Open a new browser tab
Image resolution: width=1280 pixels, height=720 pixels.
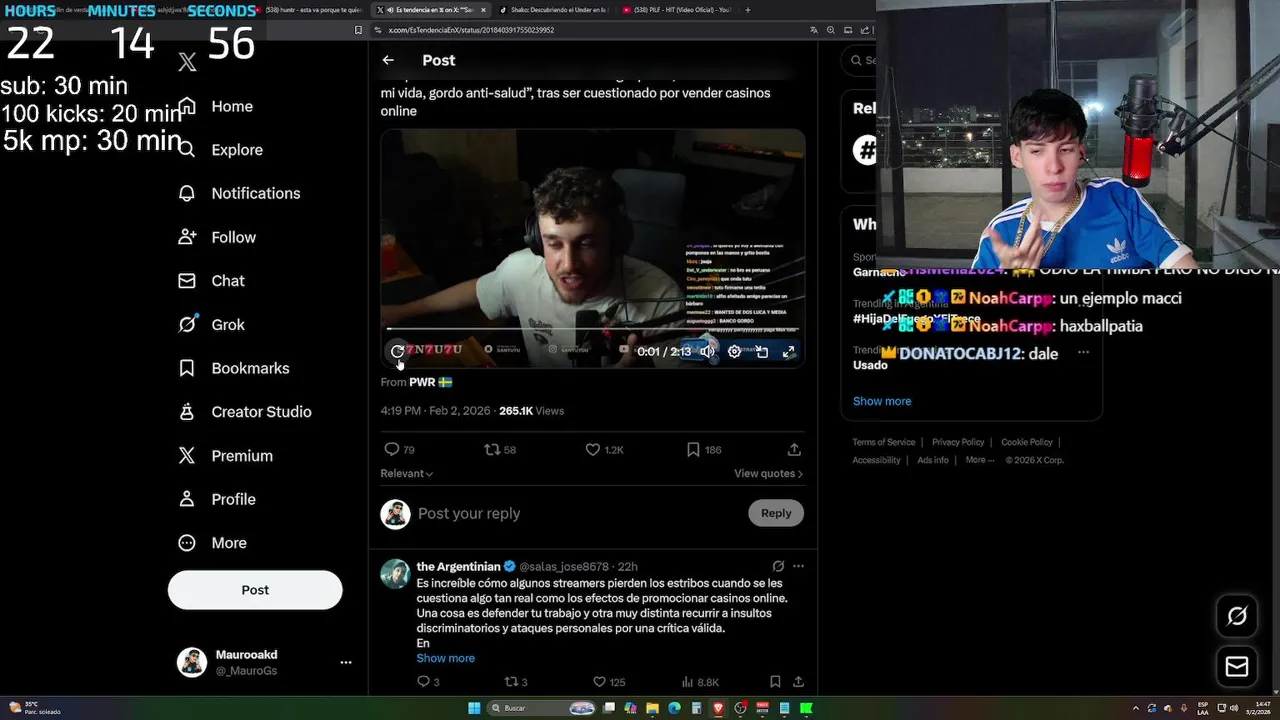tap(750, 10)
